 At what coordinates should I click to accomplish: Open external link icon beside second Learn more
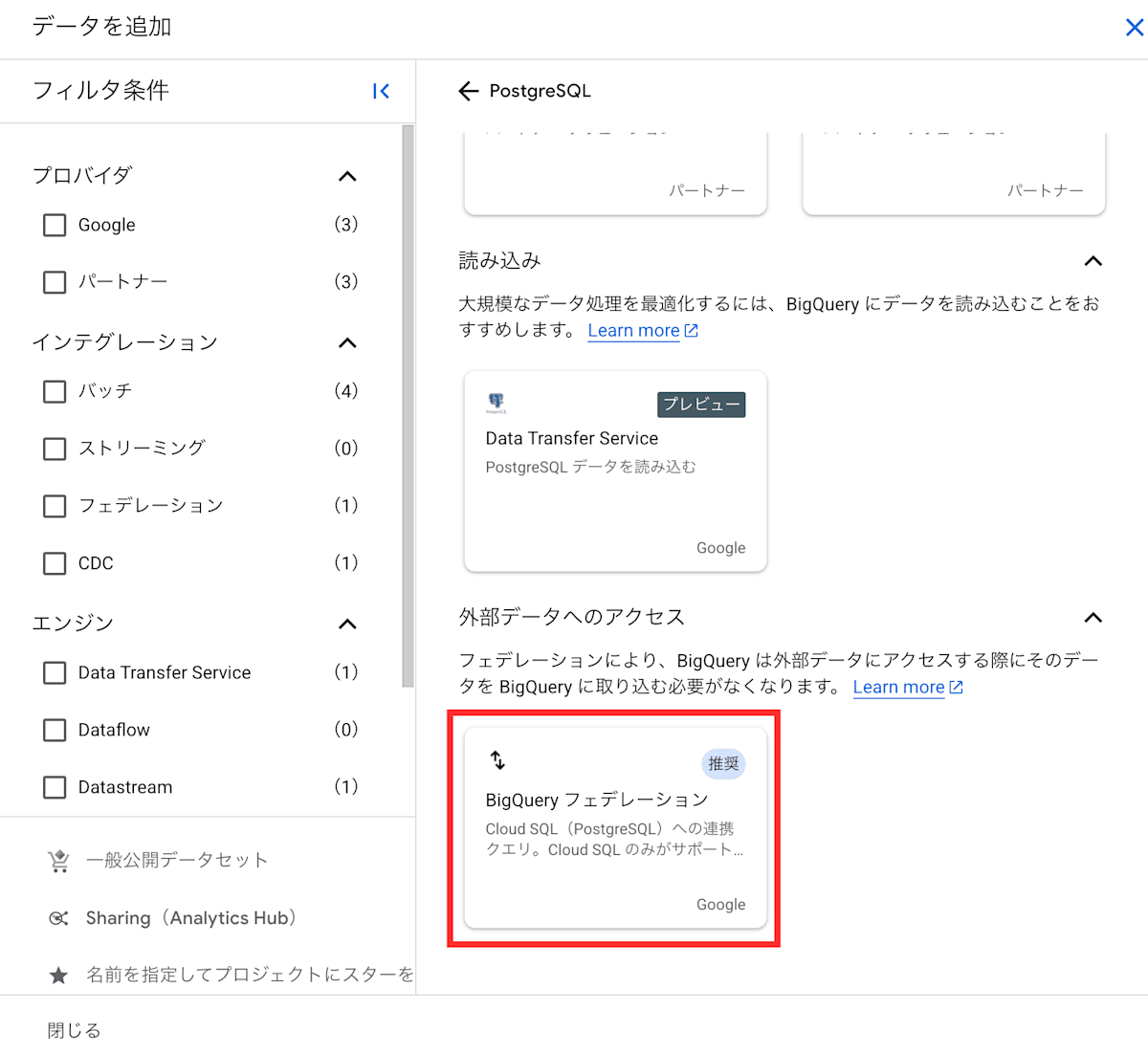[x=956, y=688]
